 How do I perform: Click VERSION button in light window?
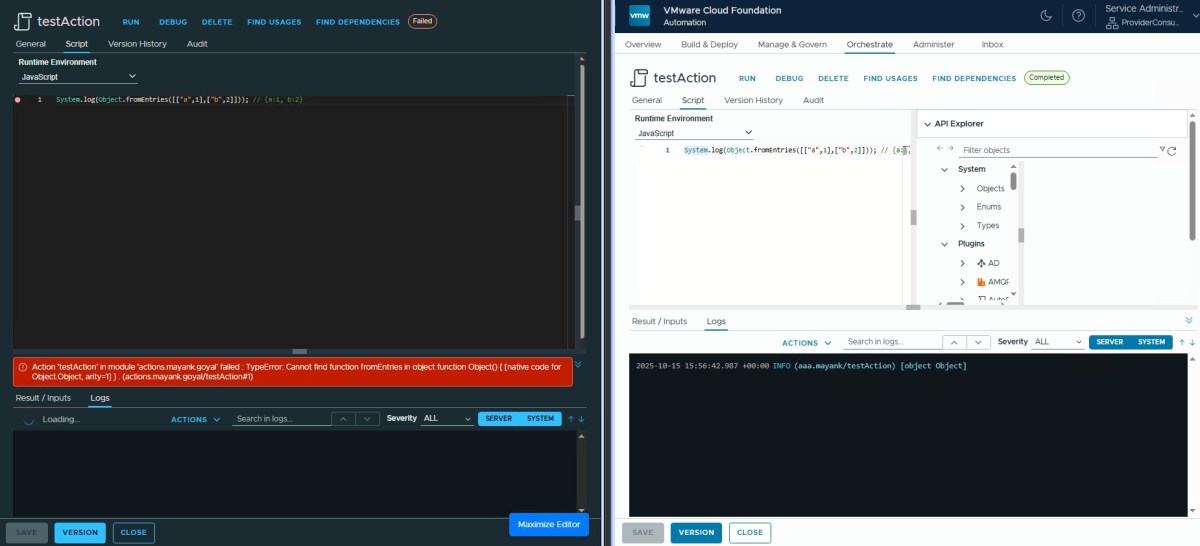pyautogui.click(x=696, y=533)
